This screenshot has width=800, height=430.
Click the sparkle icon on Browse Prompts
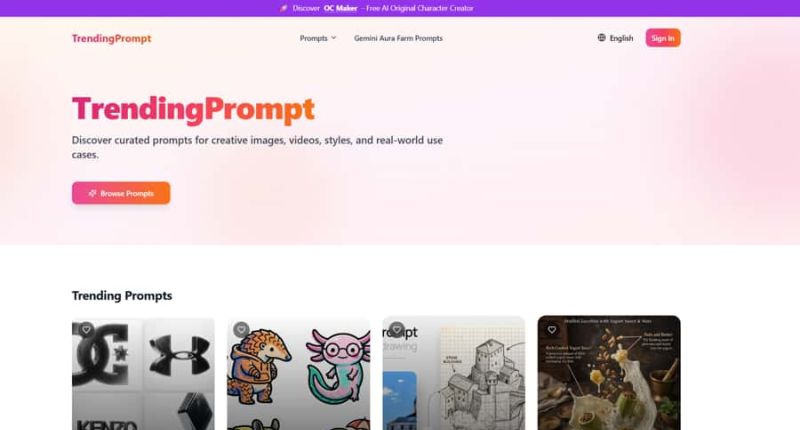click(x=92, y=193)
